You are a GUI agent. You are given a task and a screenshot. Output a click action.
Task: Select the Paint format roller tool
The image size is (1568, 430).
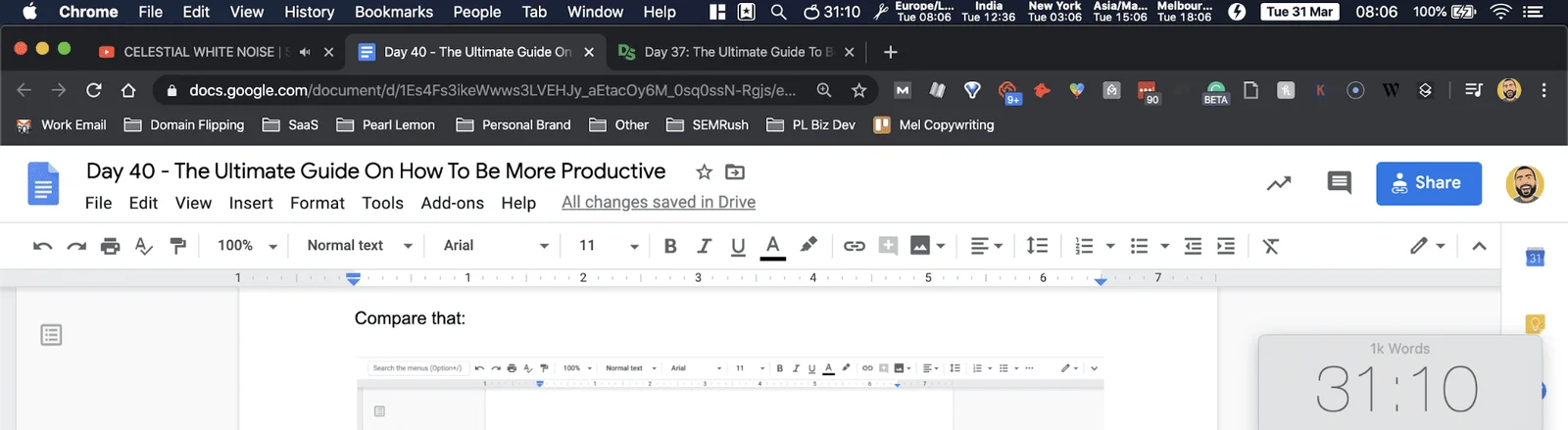click(177, 246)
